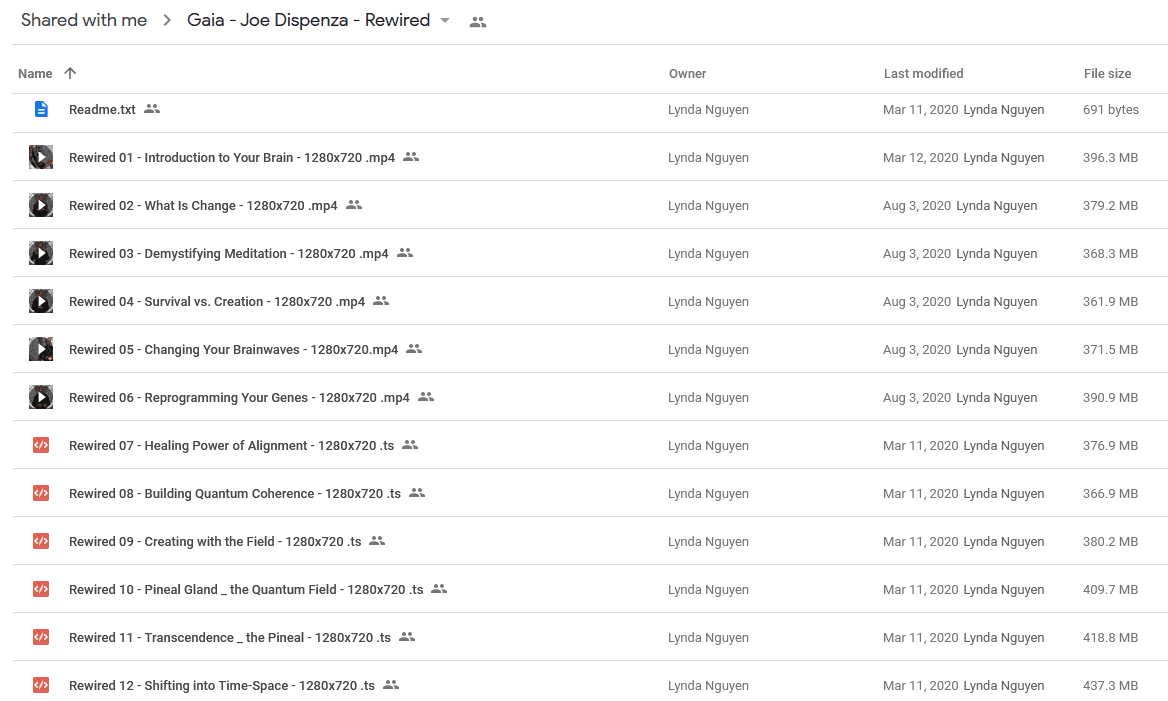Viewport: 1168px width, 701px height.
Task: Click video icon of Rewired 01 file
Action: pos(41,157)
